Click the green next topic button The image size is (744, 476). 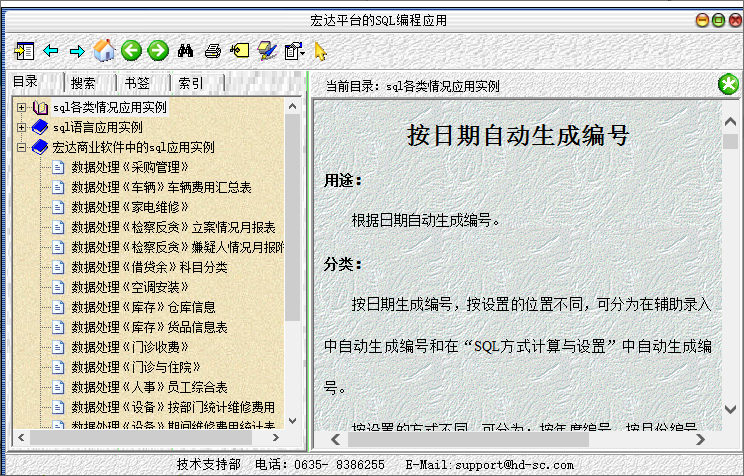point(157,50)
